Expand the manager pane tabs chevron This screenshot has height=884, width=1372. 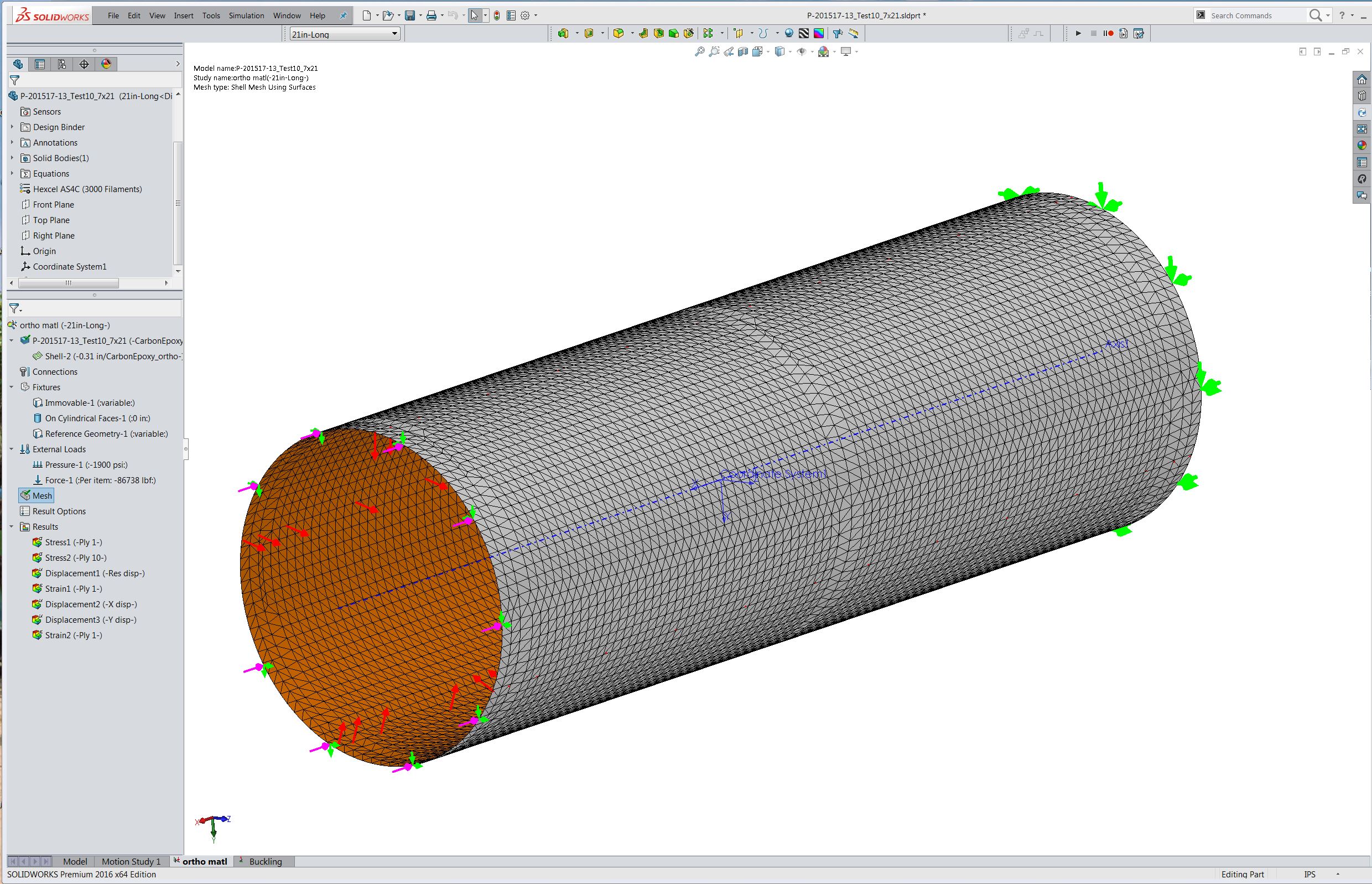178,64
